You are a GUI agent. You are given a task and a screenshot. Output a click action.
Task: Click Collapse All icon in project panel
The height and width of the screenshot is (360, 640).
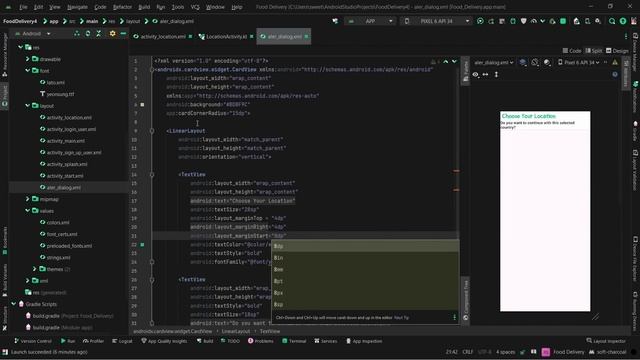click(98, 33)
